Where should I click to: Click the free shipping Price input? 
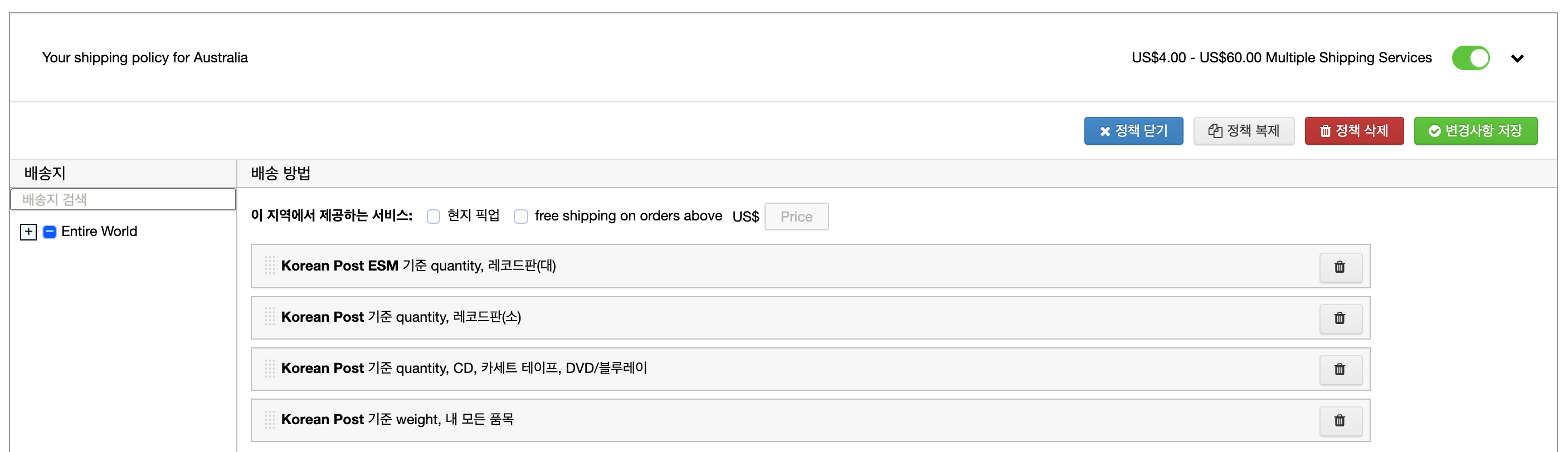point(796,217)
